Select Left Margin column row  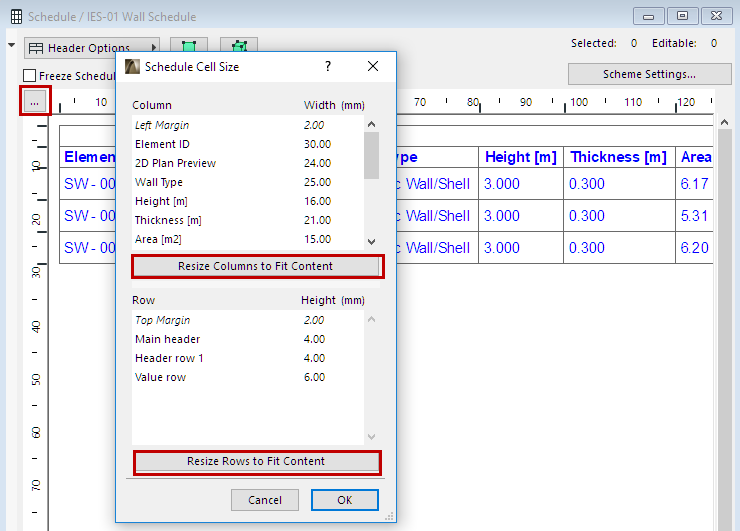click(248, 125)
